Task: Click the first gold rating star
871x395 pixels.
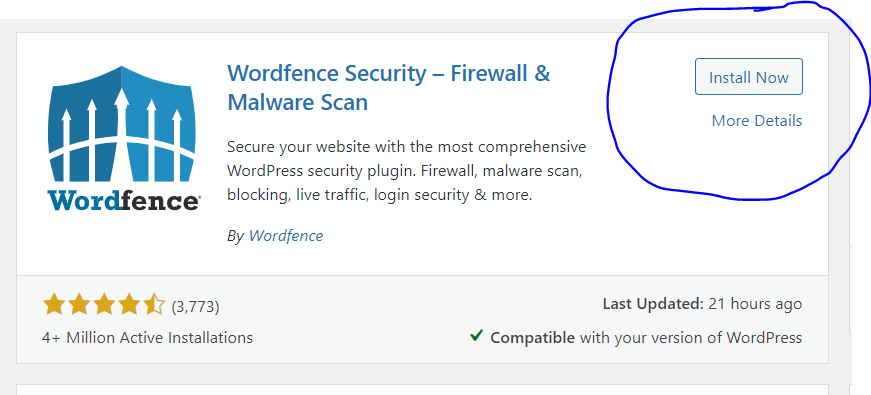Action: (x=54, y=305)
